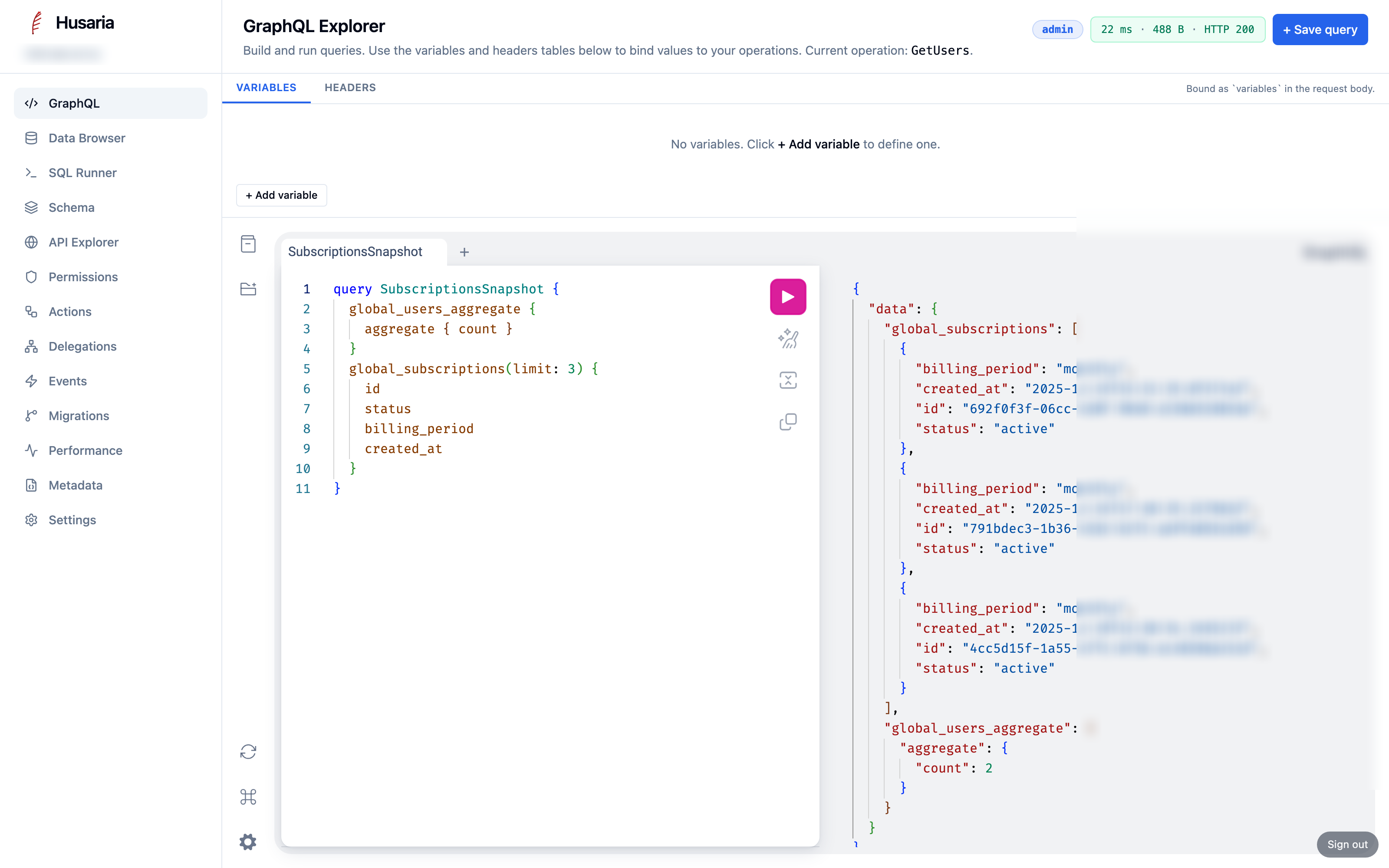Screen dimensions: 1389x868
Task: Click the admin role badge
Action: click(1057, 29)
